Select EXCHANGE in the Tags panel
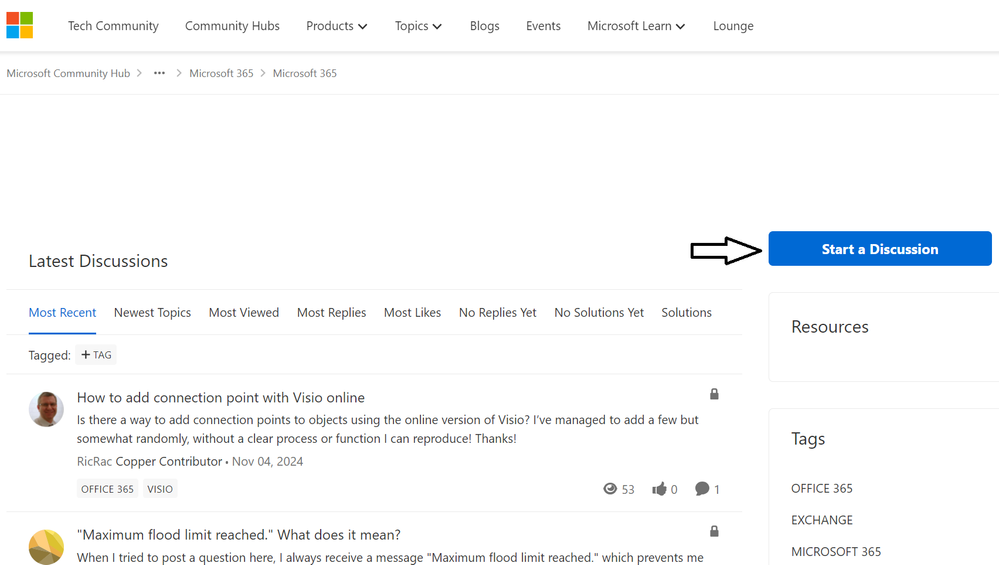 [x=822, y=520]
